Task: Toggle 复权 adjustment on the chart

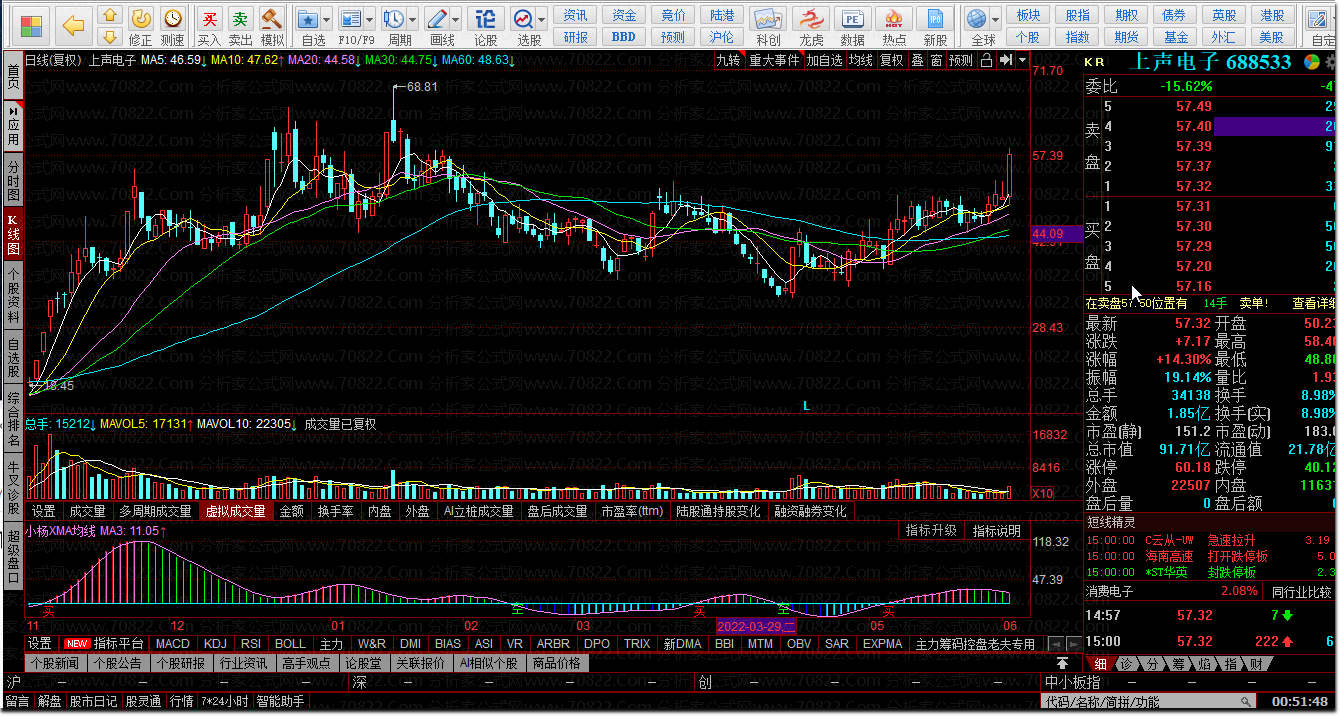Action: 891,60
